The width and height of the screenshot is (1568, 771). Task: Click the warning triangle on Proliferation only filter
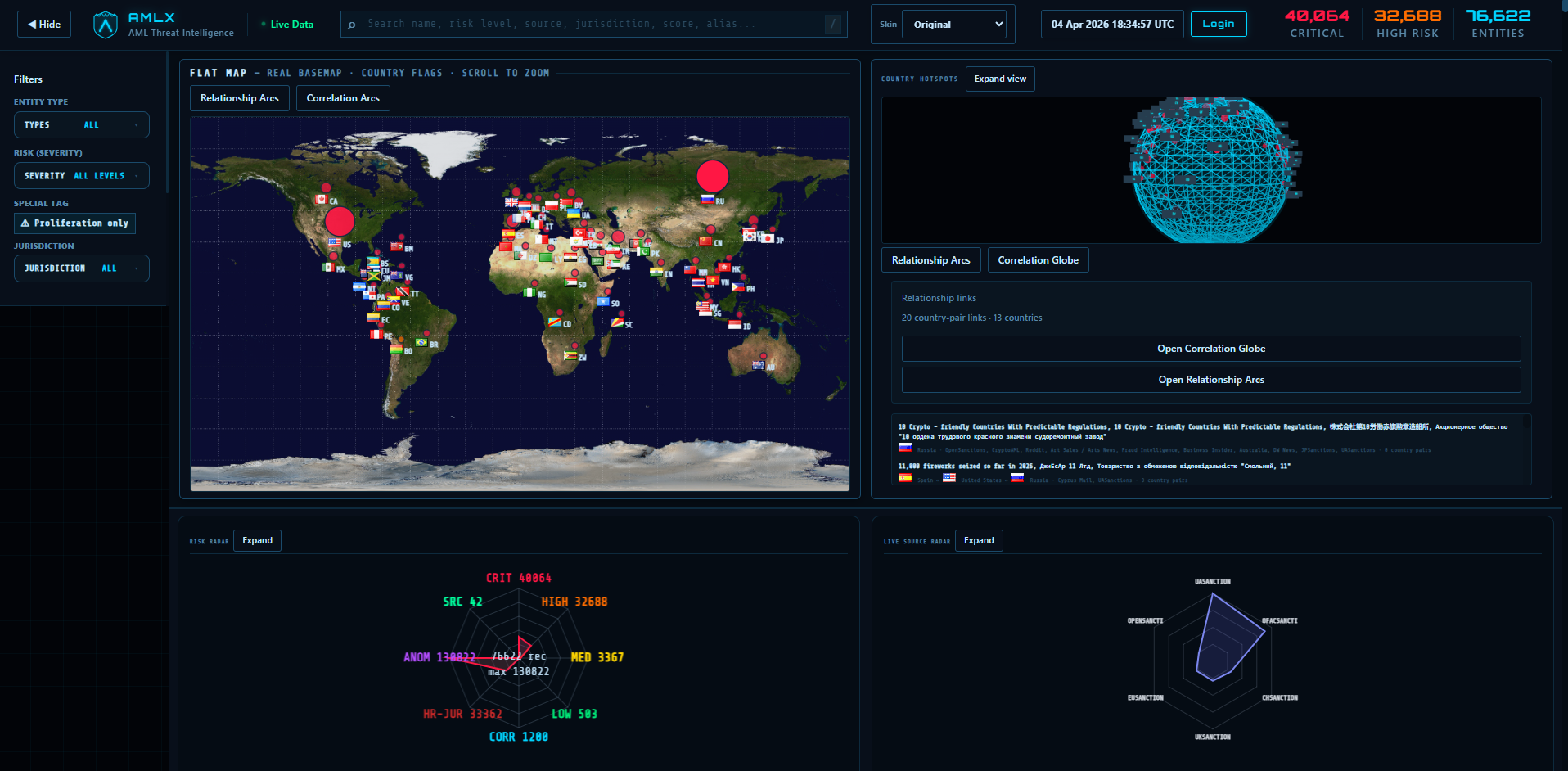25,223
